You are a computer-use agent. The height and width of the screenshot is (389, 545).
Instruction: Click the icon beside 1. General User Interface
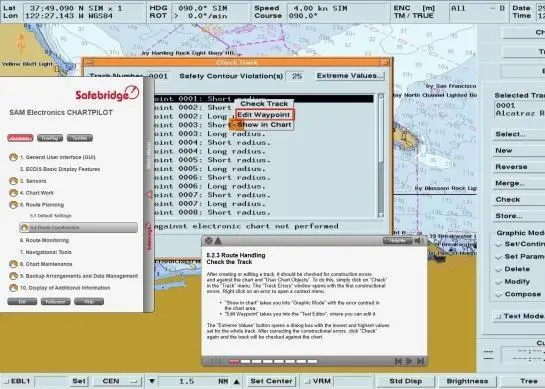coord(13,157)
